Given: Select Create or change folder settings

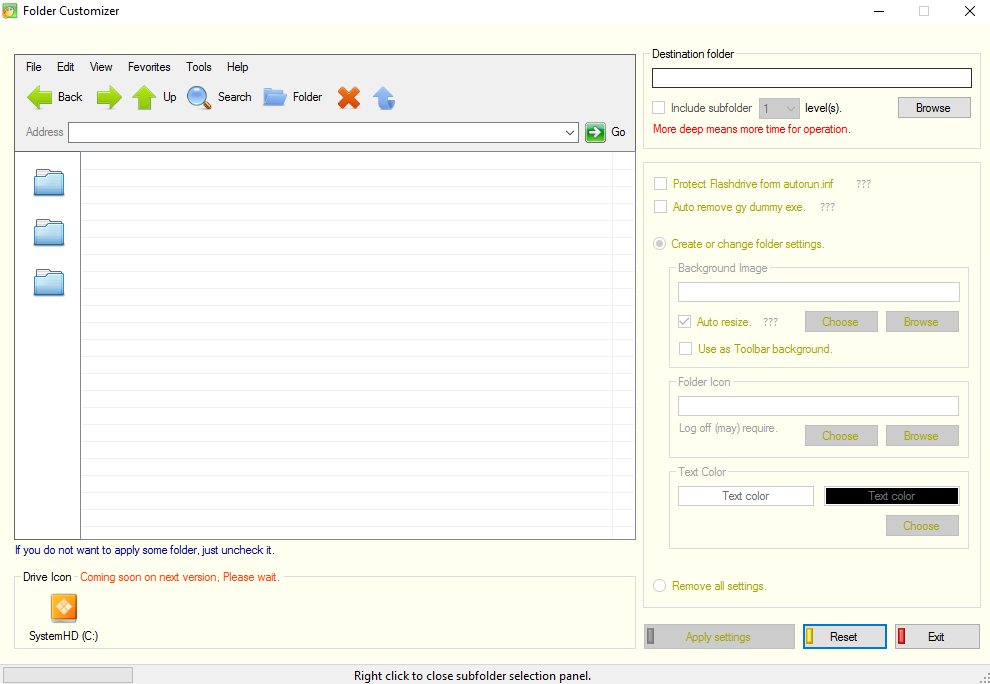Looking at the screenshot, I should pyautogui.click(x=659, y=244).
